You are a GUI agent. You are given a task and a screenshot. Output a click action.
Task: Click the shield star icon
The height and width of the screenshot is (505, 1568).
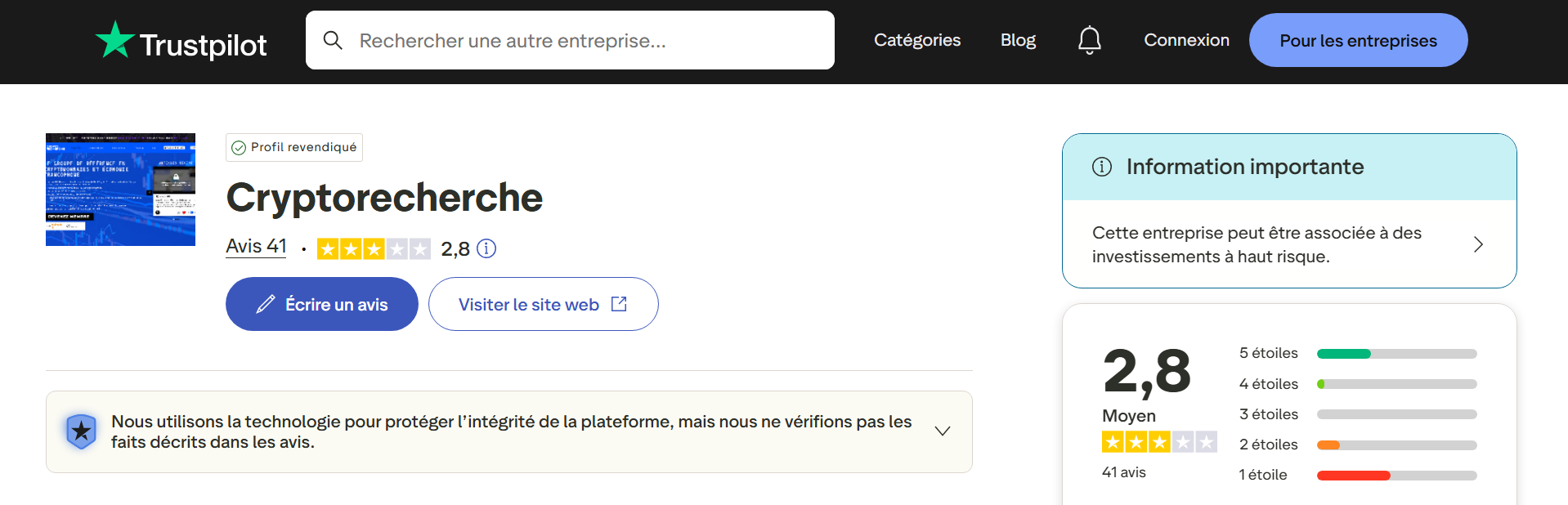click(x=81, y=431)
